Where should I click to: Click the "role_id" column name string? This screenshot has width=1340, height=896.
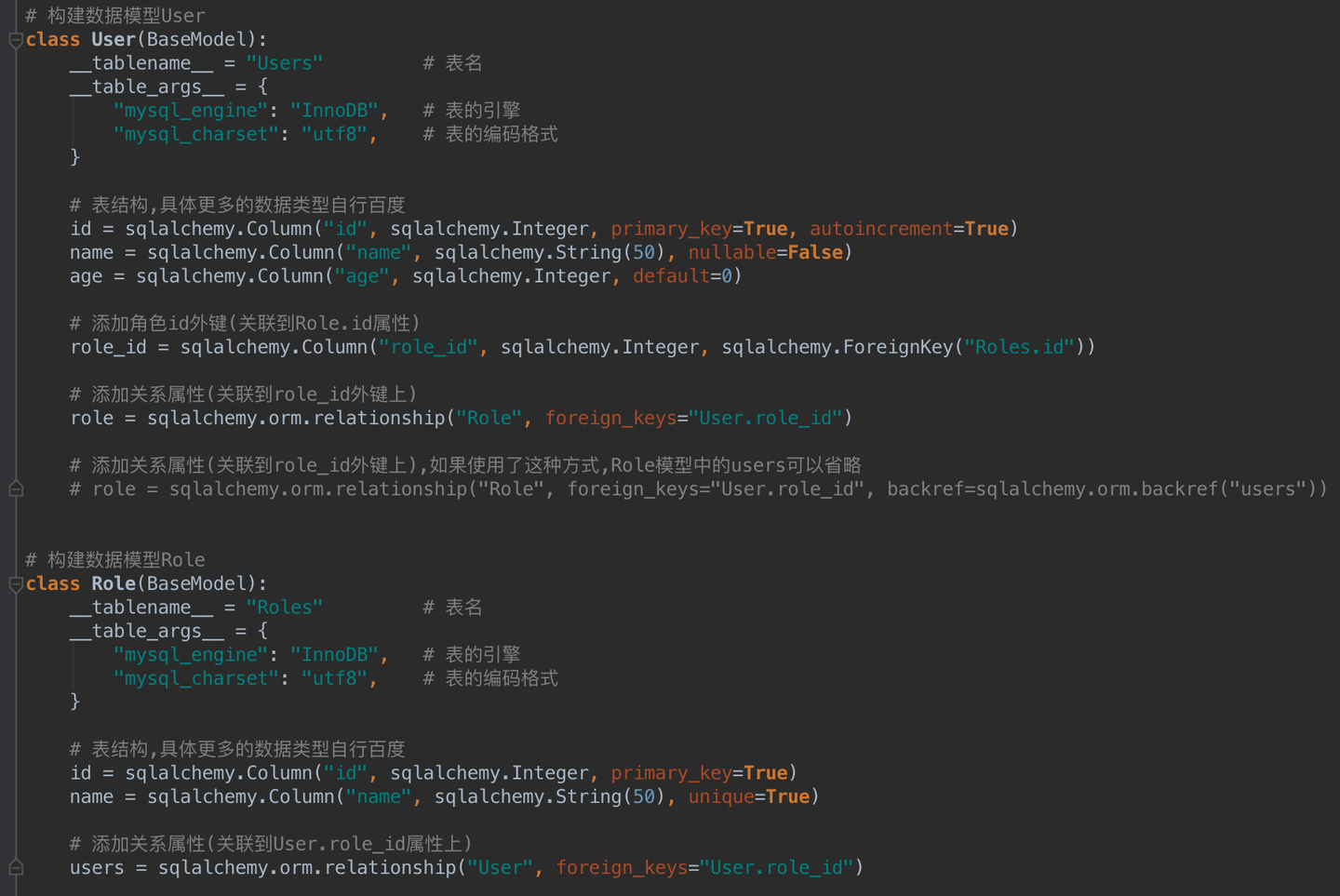[x=428, y=347]
